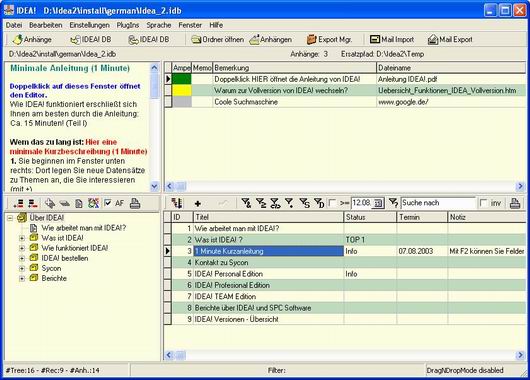Click the 'TOP 1' status cell
Screen dimensions: 530x380
(x=370, y=240)
